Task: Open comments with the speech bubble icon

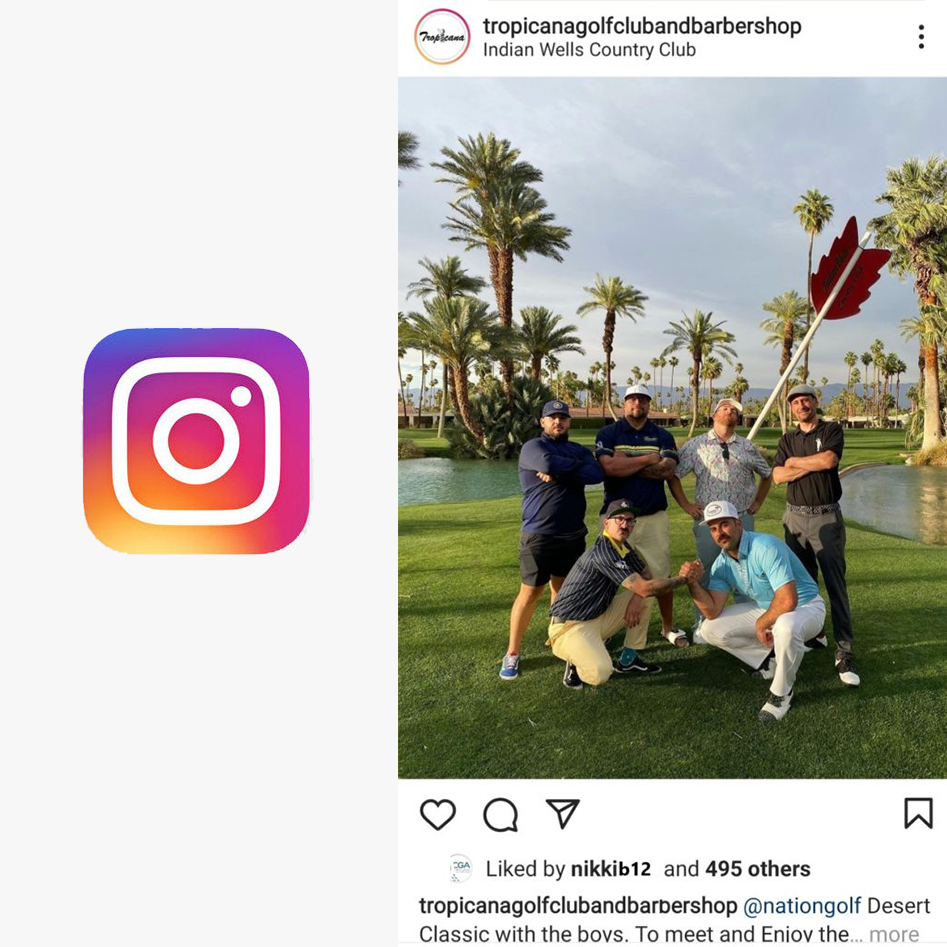Action: pos(501,815)
